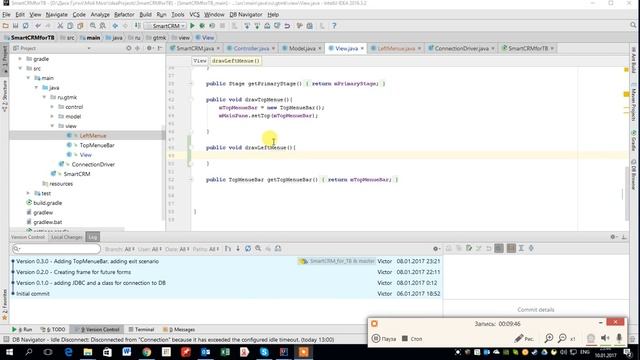Open the File menu

tap(6, 14)
